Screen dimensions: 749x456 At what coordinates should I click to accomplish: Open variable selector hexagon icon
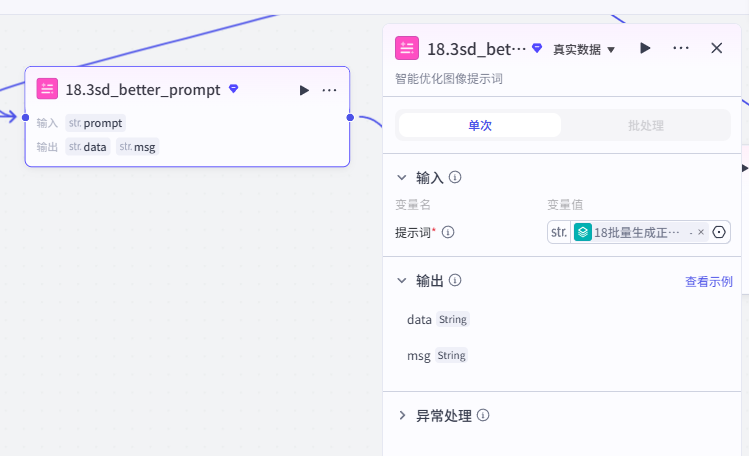click(x=719, y=232)
